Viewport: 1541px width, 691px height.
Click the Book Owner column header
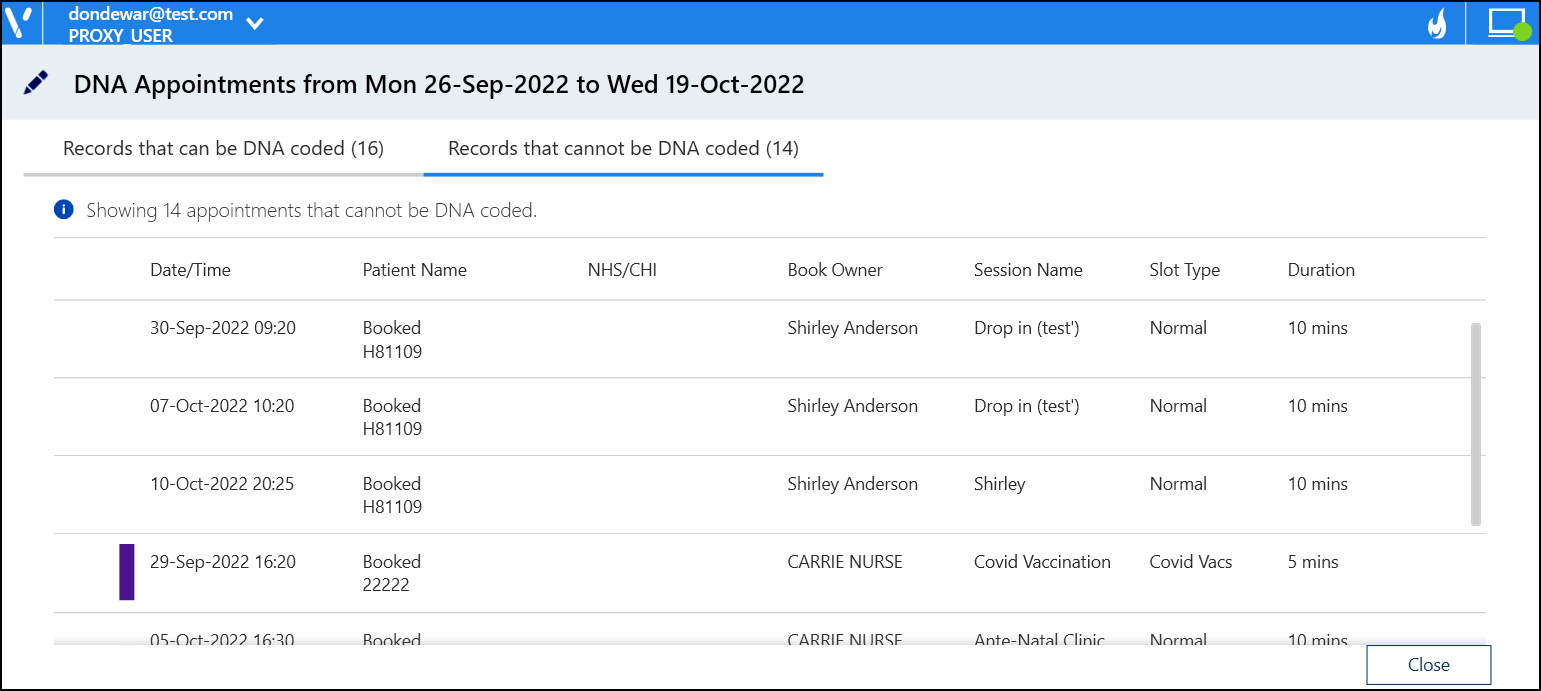tap(835, 270)
